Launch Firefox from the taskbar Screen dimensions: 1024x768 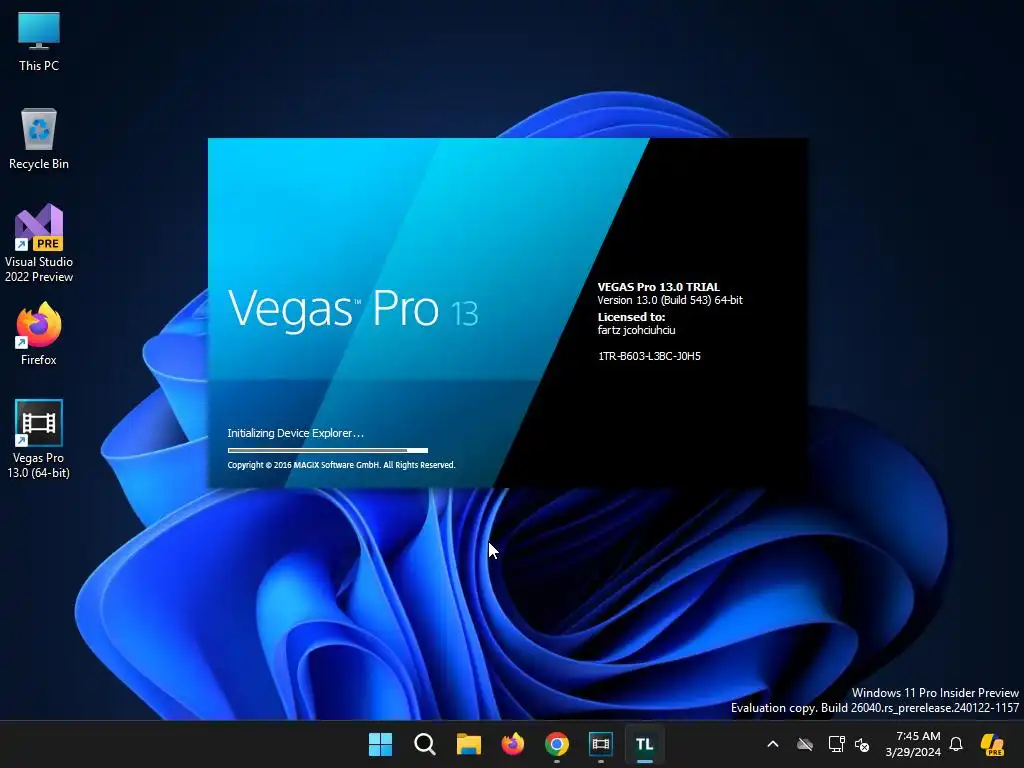[513, 744]
